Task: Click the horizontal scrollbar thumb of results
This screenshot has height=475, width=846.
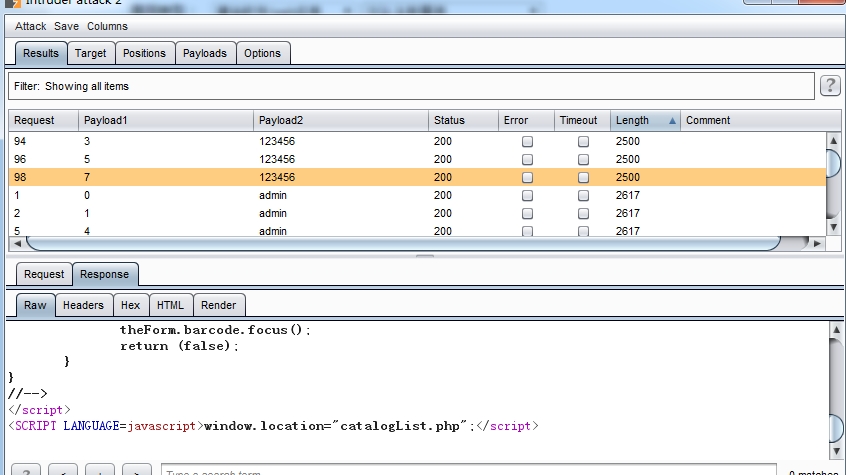Action: click(403, 243)
